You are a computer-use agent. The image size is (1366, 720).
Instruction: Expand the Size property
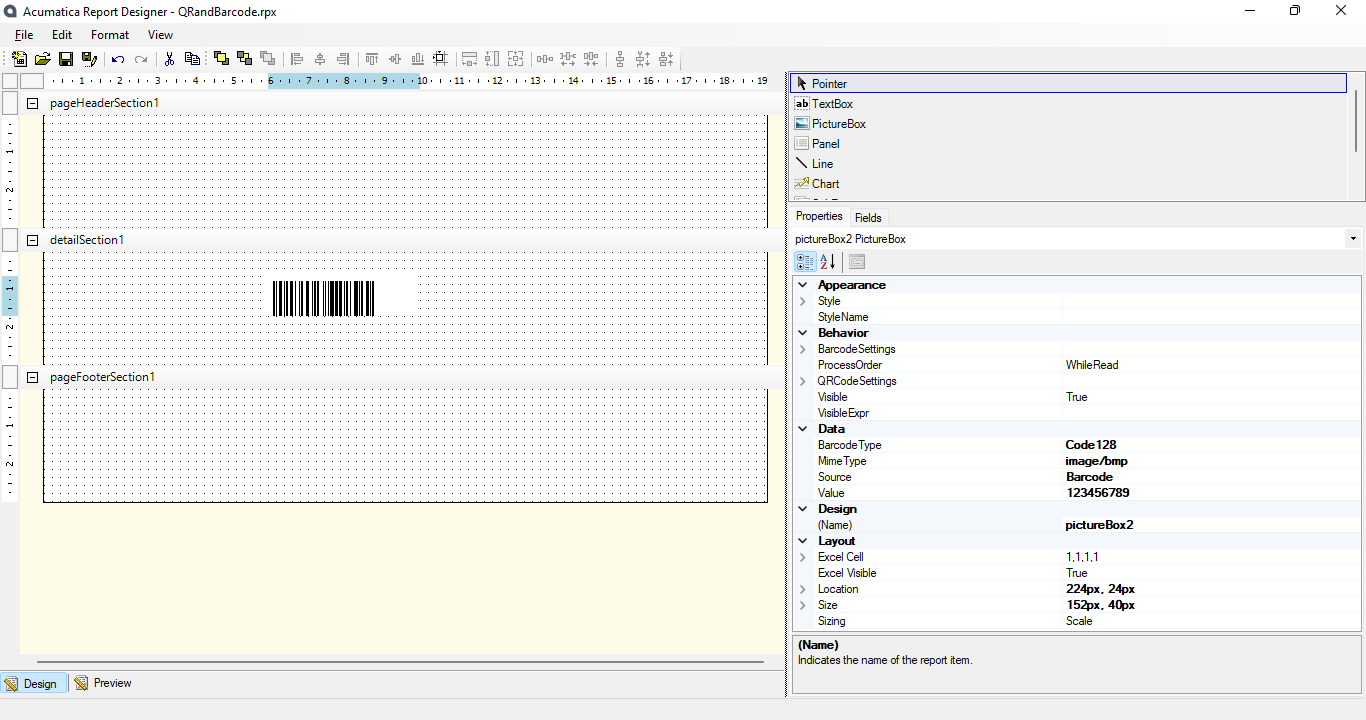(802, 605)
